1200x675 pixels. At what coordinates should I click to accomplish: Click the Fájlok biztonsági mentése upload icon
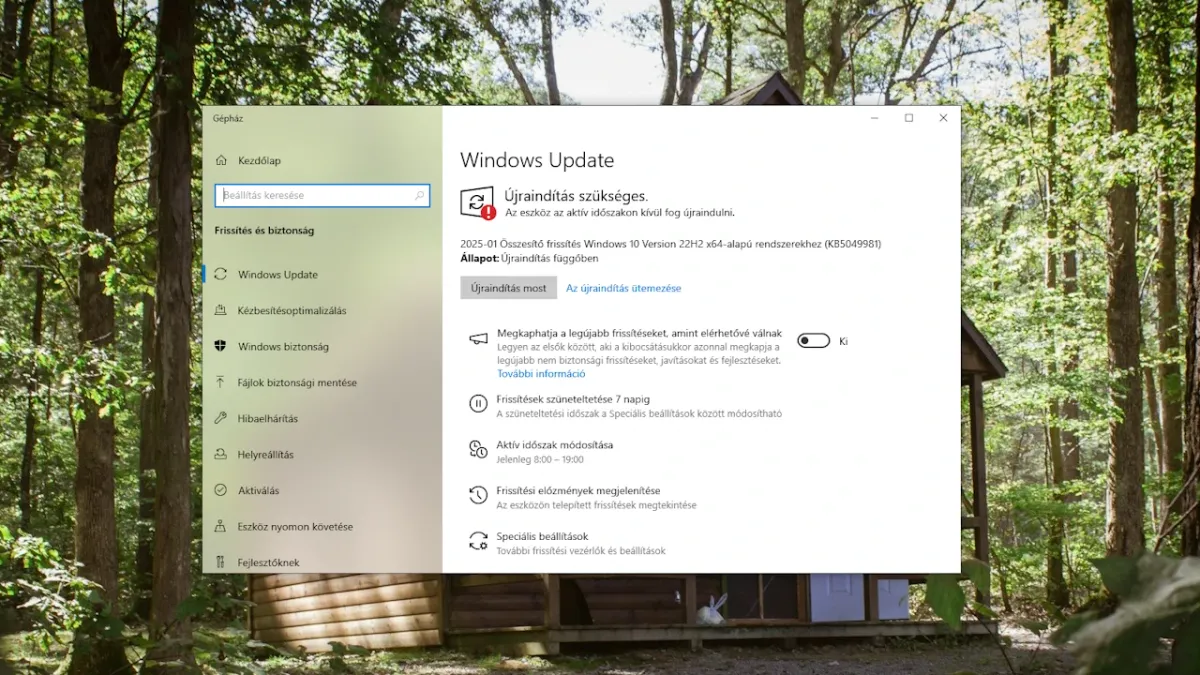(220, 382)
